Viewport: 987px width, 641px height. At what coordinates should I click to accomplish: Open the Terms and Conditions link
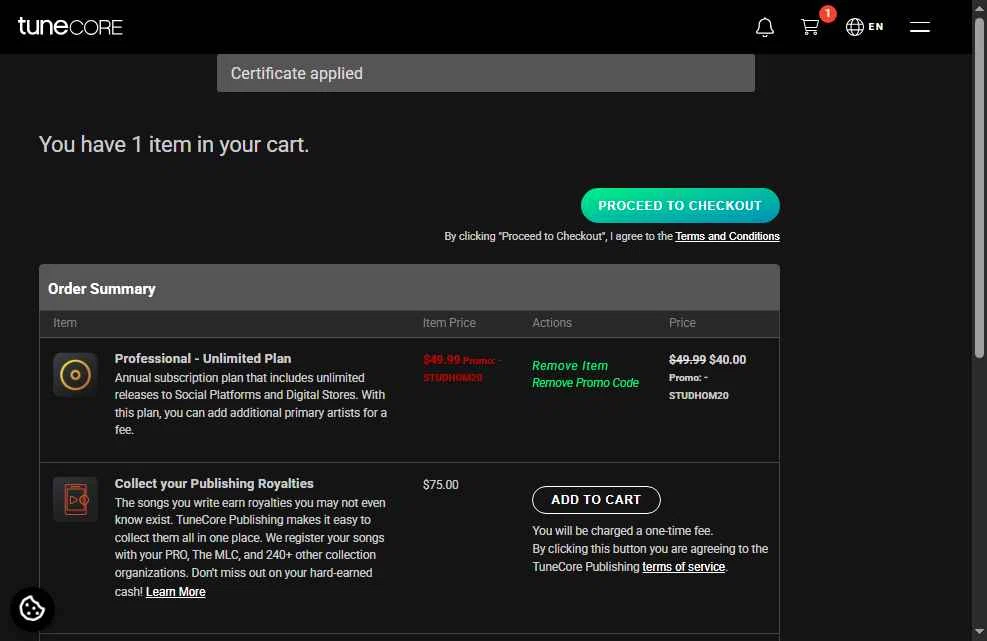coord(727,236)
